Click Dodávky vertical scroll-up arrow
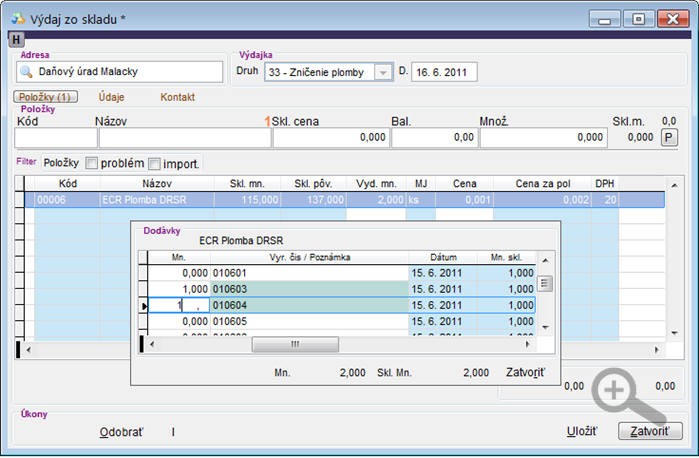 coord(545,260)
